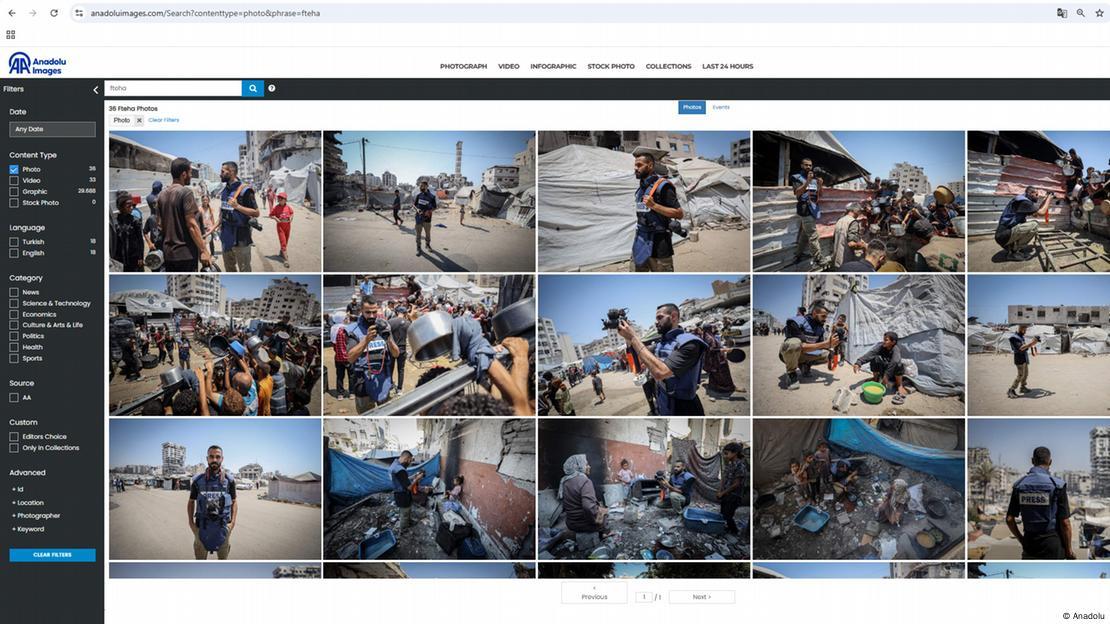The image size is (1110, 624).
Task: Open the Collections menu item
Action: [x=668, y=66]
